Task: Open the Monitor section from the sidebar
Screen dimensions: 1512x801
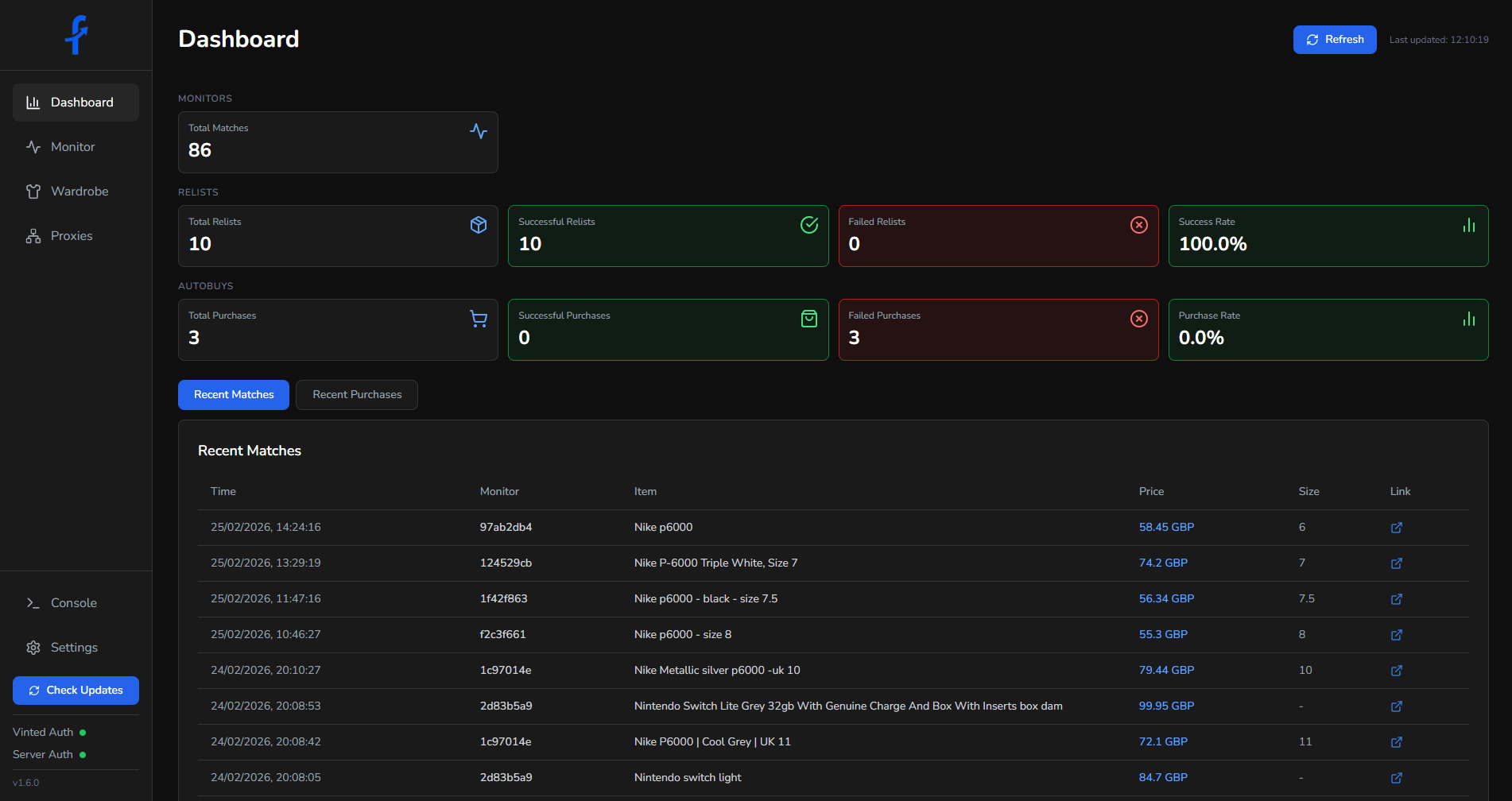Action: [72, 146]
